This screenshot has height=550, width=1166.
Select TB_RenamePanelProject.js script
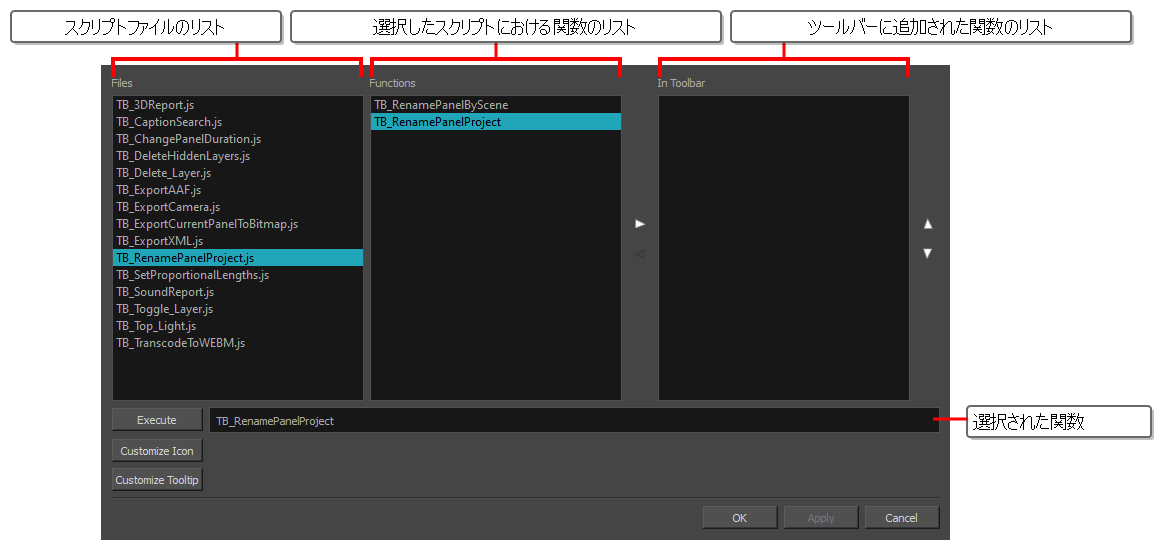point(185,258)
